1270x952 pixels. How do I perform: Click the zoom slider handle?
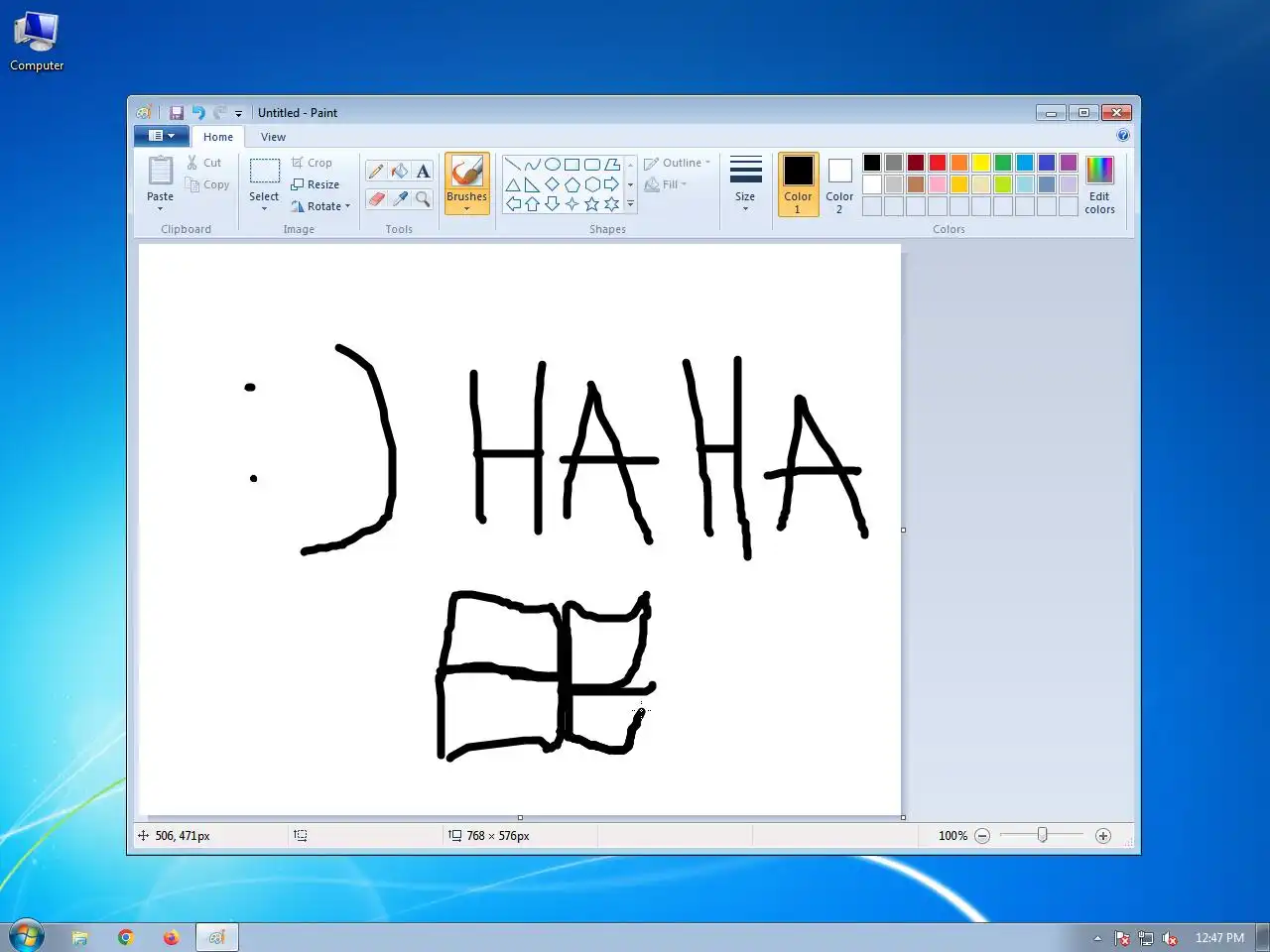pos(1042,836)
